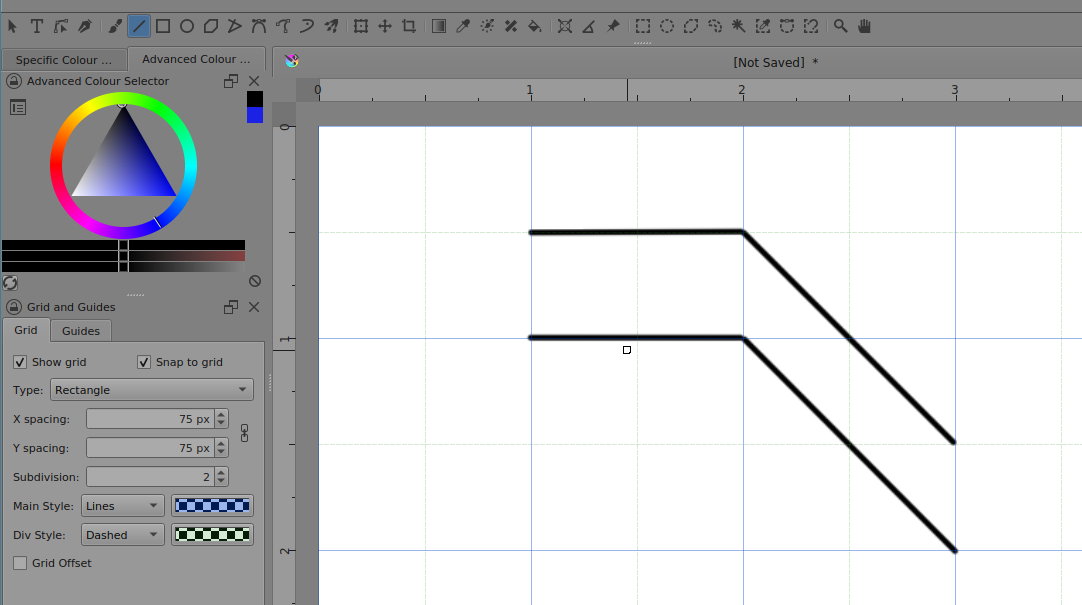Screen dimensions: 1082x605
Task: Select the Rectangle tool
Action: point(163,26)
